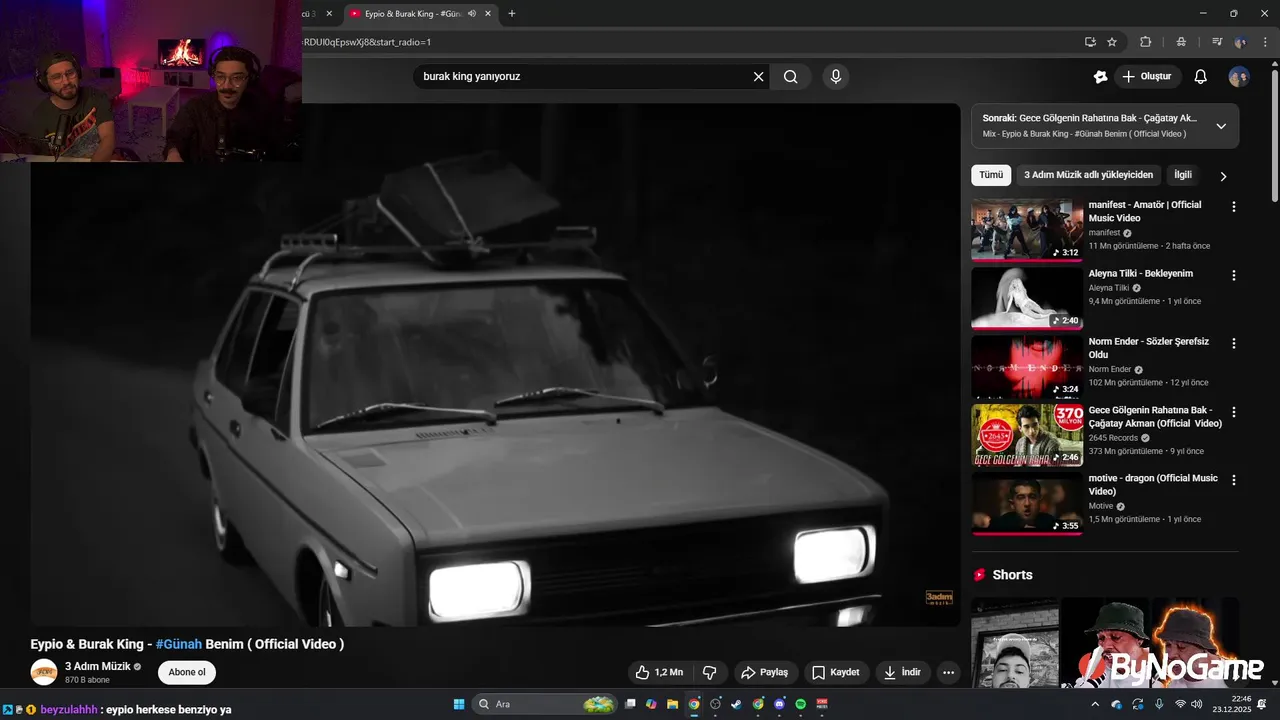Like the video showing 1,2 Mn likes

tap(659, 672)
